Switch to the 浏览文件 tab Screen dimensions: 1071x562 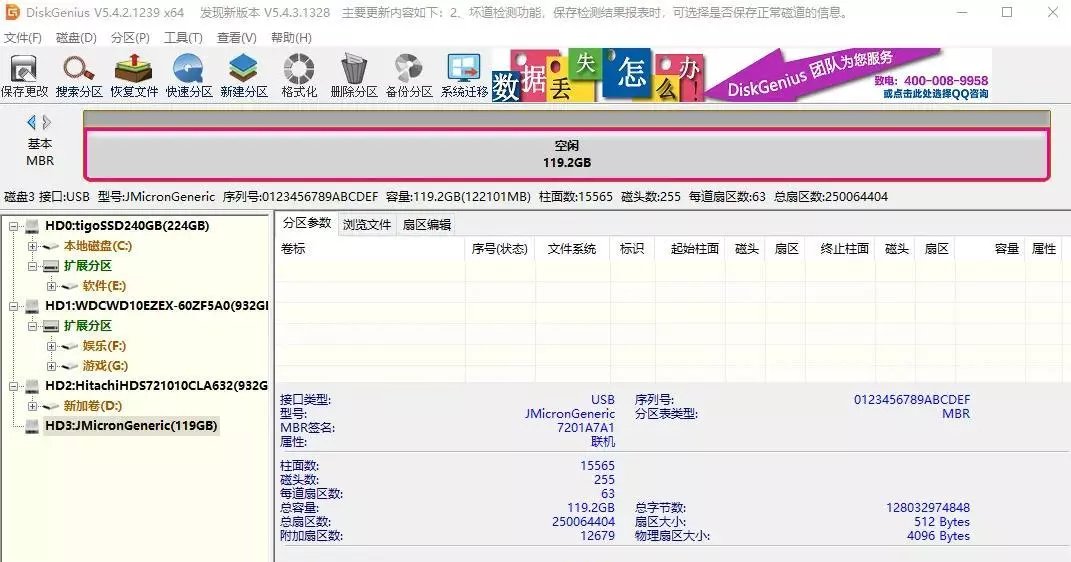(x=367, y=225)
